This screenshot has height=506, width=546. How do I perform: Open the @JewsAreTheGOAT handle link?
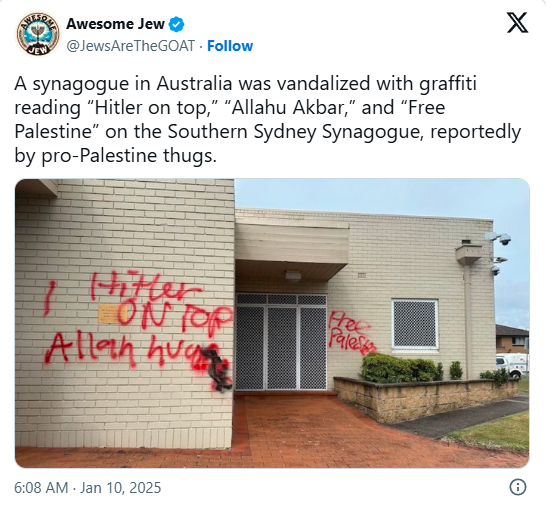pyautogui.click(x=130, y=46)
